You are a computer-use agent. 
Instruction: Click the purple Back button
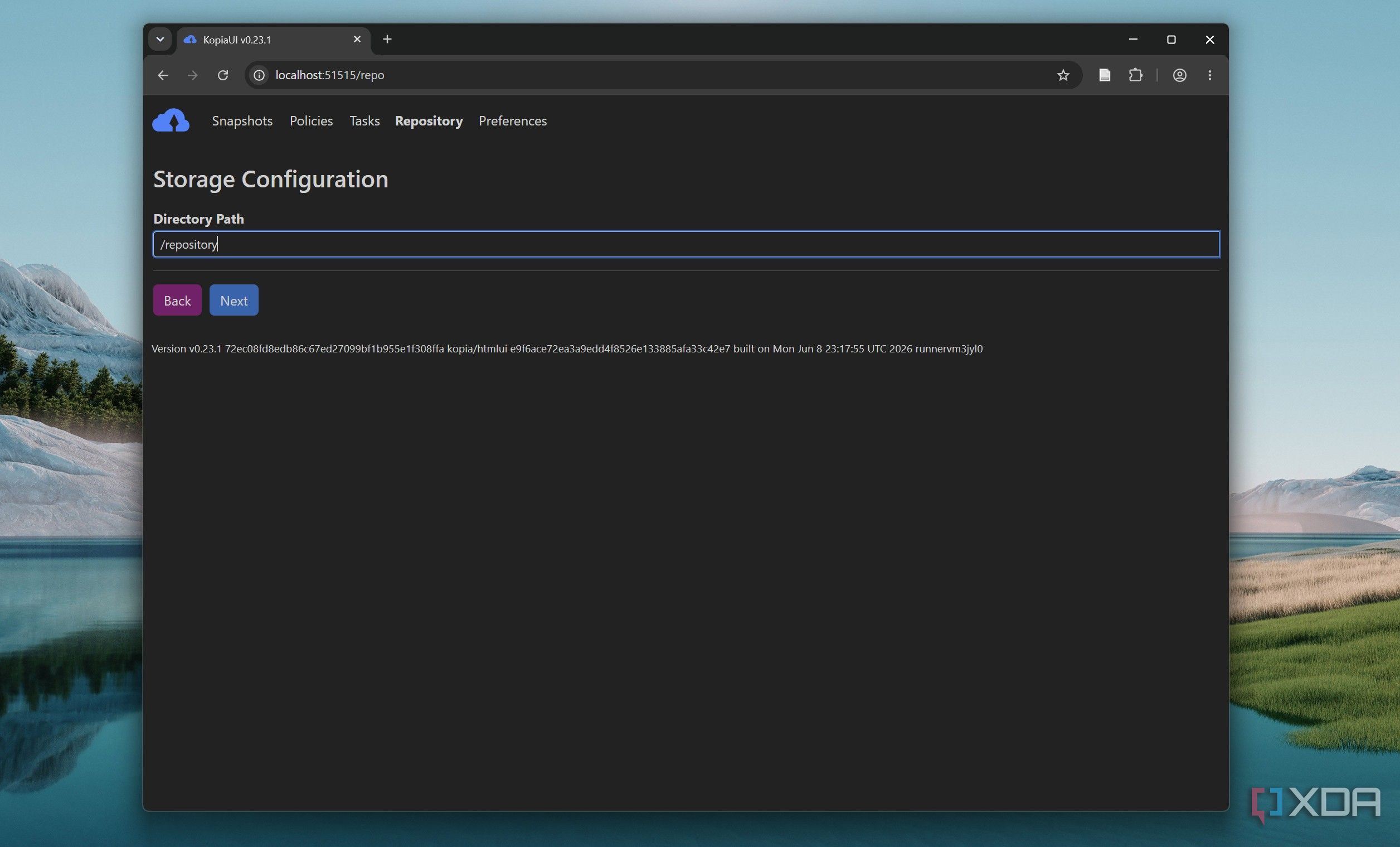click(177, 300)
